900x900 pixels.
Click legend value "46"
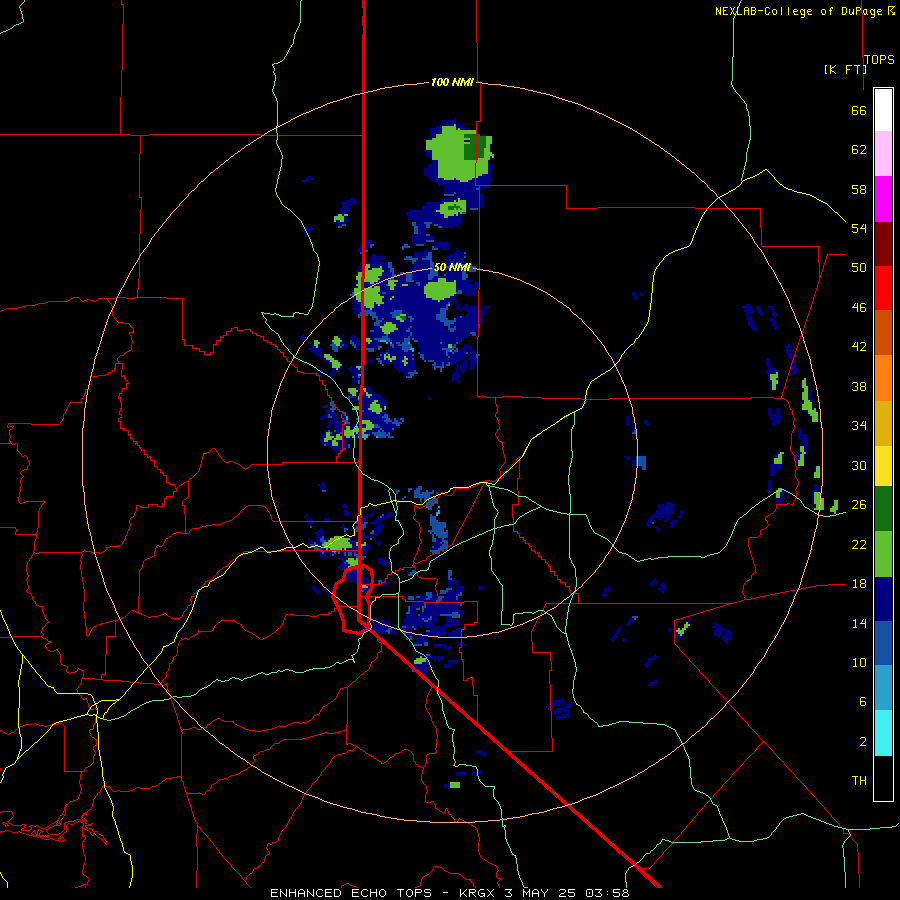(859, 308)
